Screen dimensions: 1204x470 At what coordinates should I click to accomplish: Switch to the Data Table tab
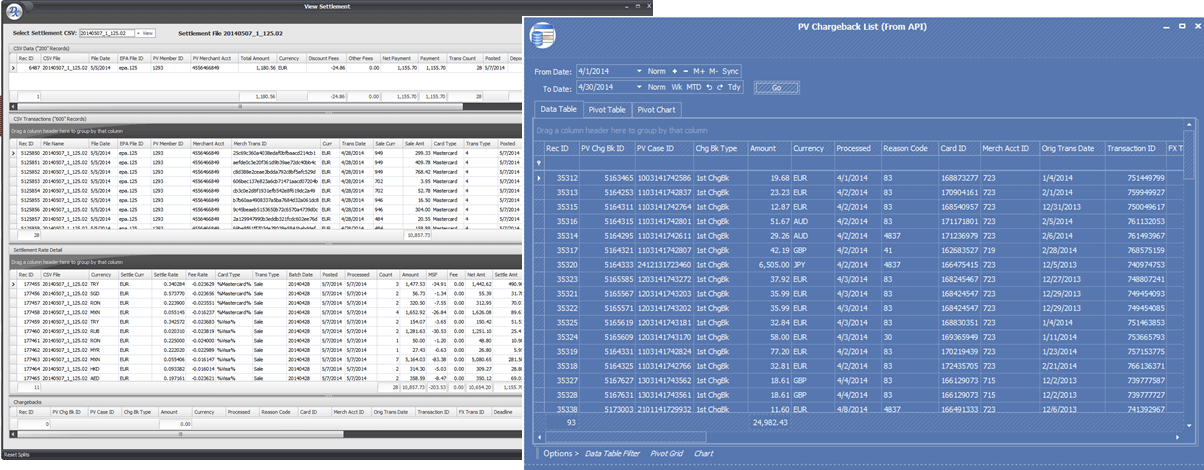pyautogui.click(x=558, y=109)
